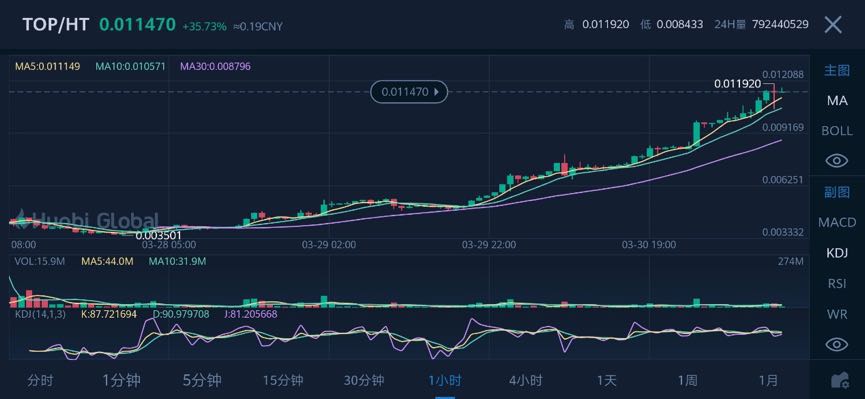Click the VOL:15.9M label
The width and height of the screenshot is (865, 399).
click(x=40, y=261)
